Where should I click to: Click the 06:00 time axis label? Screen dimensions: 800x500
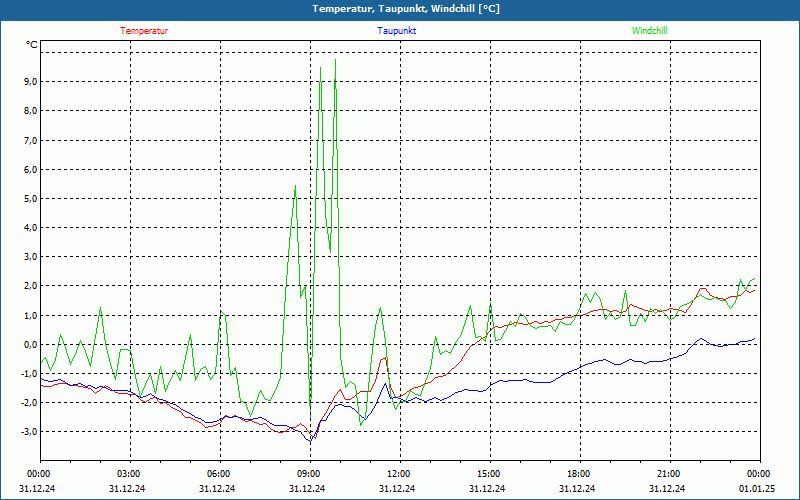tap(219, 474)
